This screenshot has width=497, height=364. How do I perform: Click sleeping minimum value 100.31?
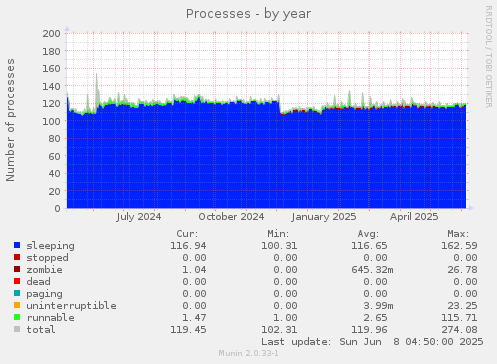tap(279, 246)
